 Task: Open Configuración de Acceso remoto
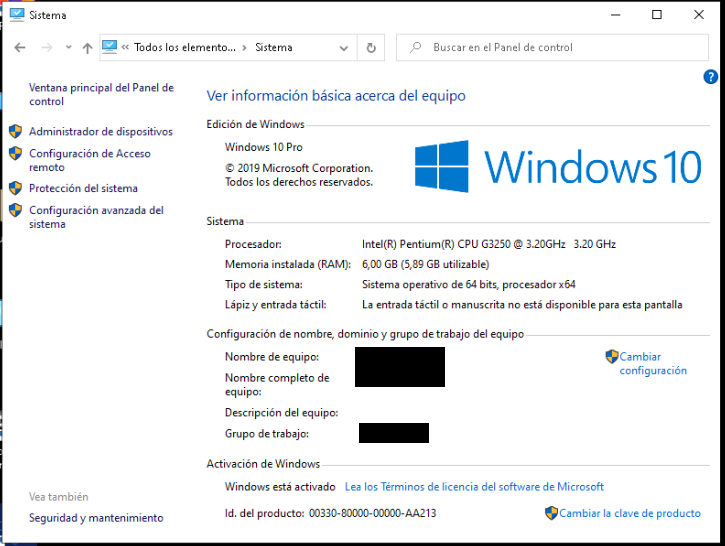[x=90, y=160]
